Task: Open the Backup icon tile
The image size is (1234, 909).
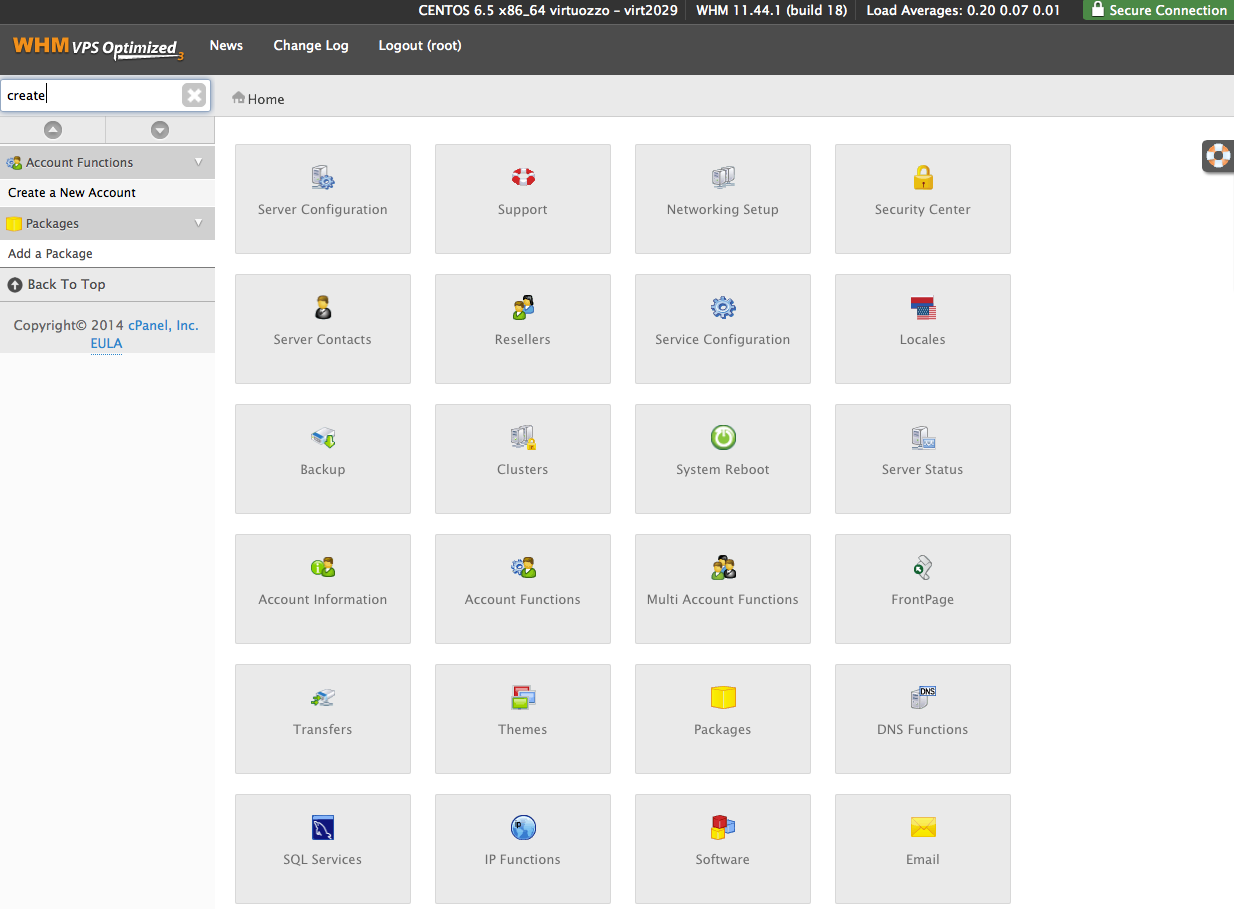Action: 323,438
